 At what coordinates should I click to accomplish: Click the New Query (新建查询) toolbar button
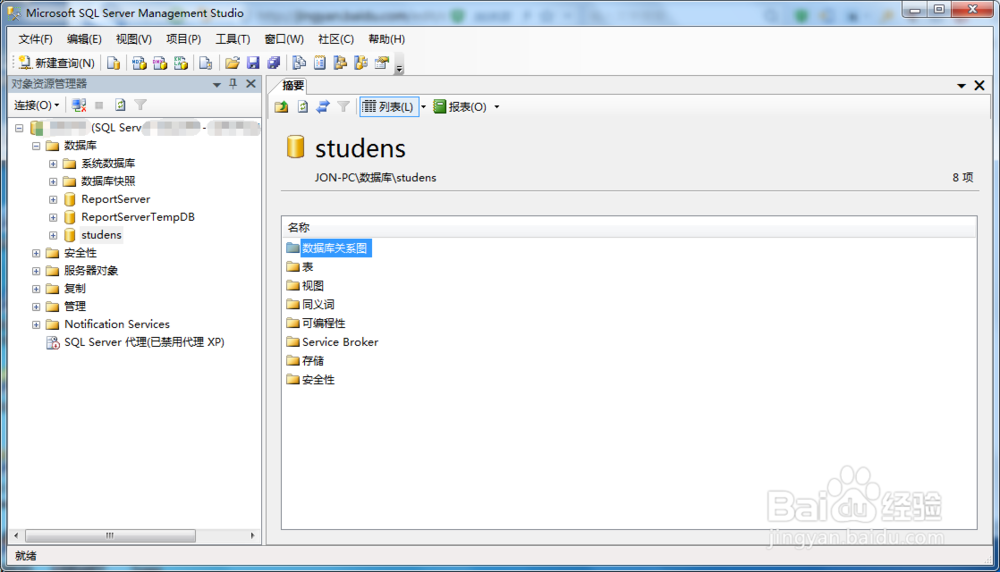(57, 62)
